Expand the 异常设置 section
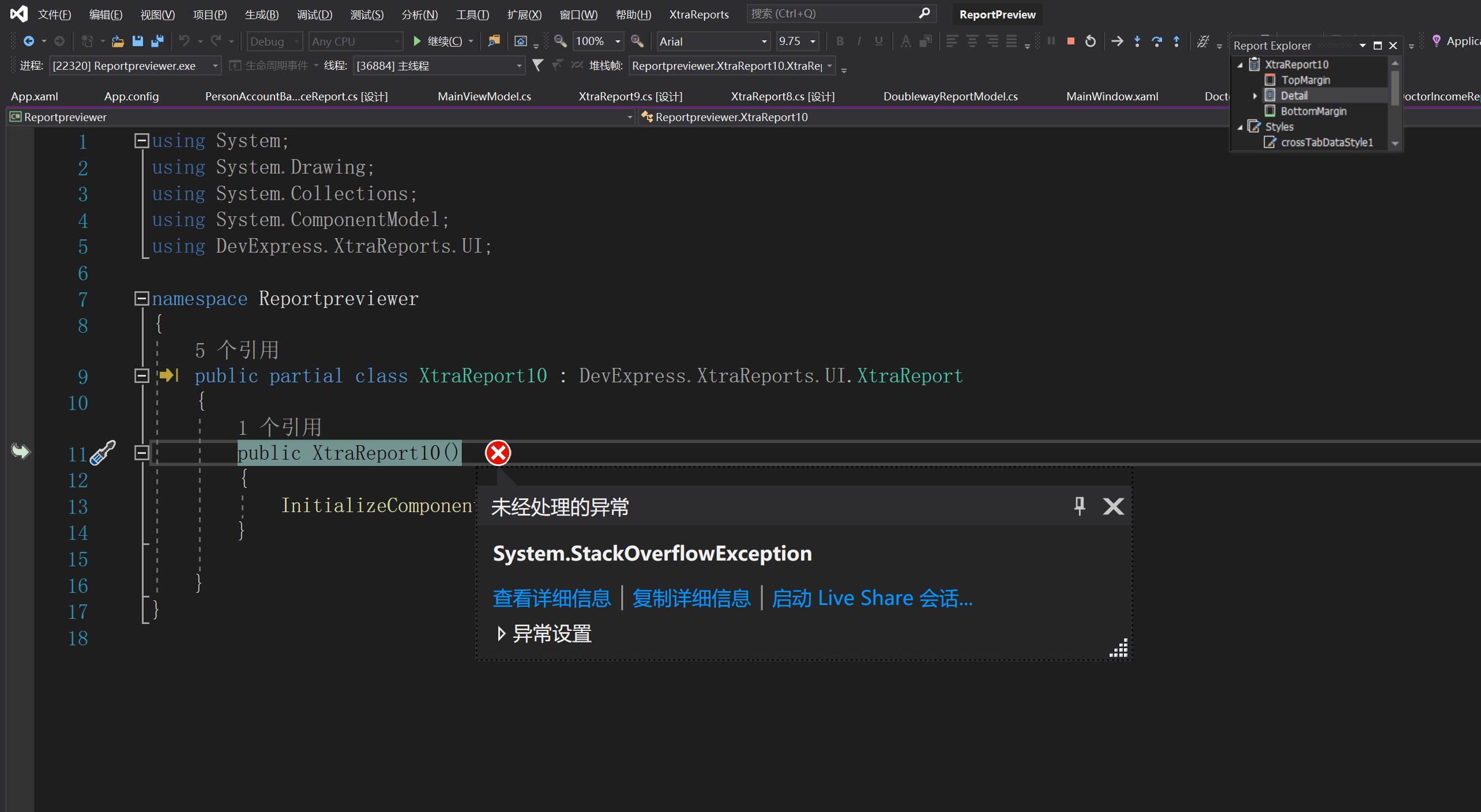This screenshot has height=812, width=1481. pyautogui.click(x=501, y=634)
